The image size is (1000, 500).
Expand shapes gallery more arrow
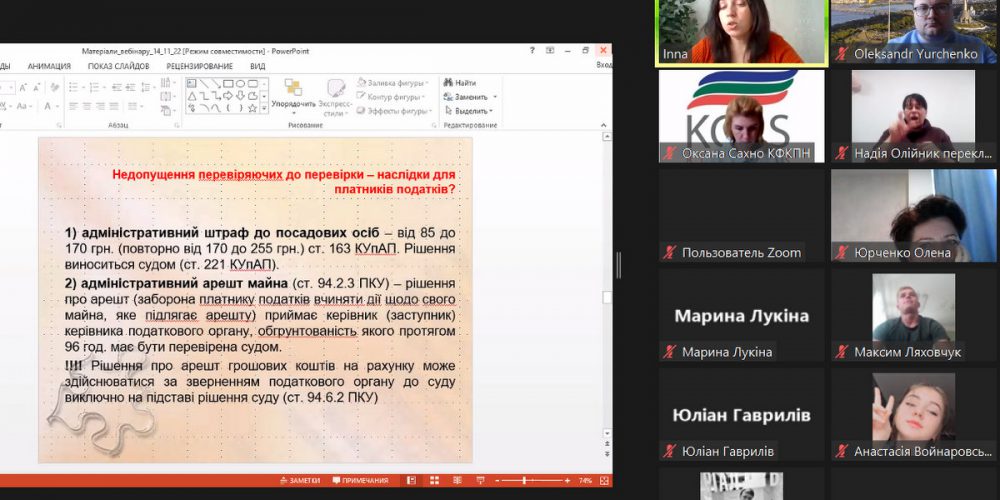263,108
